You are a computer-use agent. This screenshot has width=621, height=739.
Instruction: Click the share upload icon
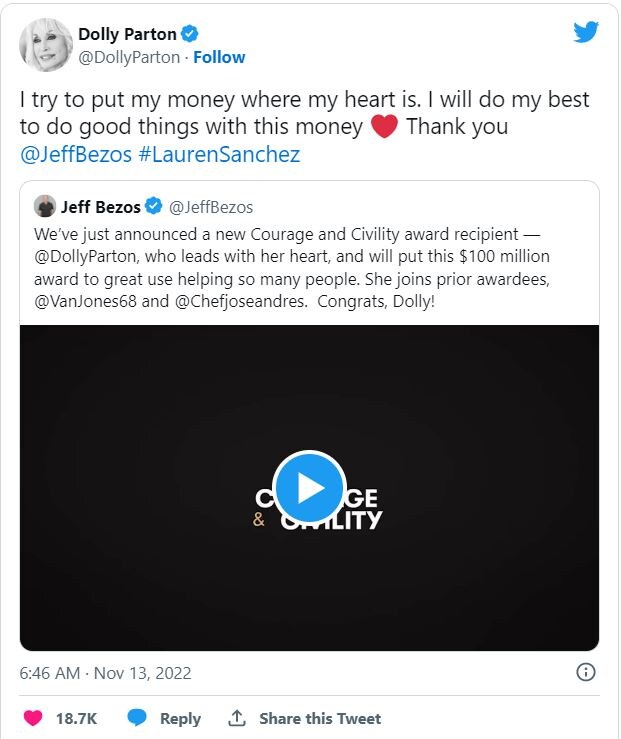point(237,718)
